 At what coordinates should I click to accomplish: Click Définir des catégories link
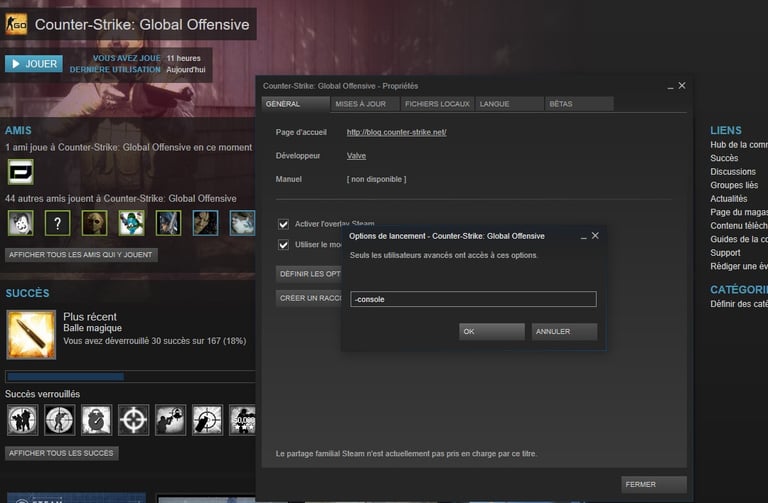pyautogui.click(x=739, y=304)
